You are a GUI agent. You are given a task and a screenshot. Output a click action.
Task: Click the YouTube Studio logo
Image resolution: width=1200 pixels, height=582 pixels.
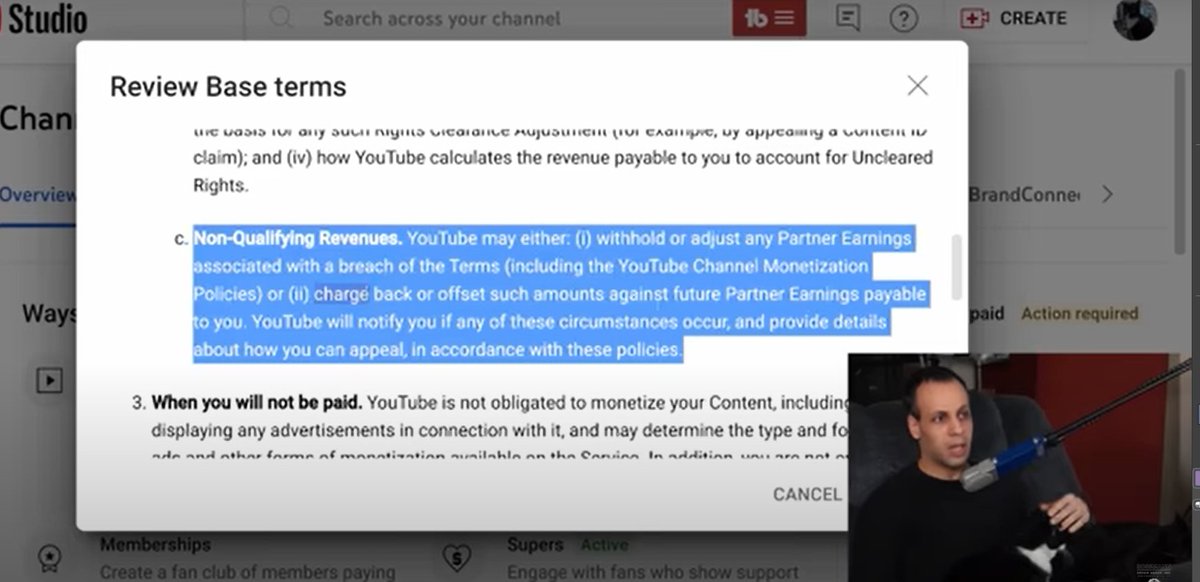[x=44, y=18]
